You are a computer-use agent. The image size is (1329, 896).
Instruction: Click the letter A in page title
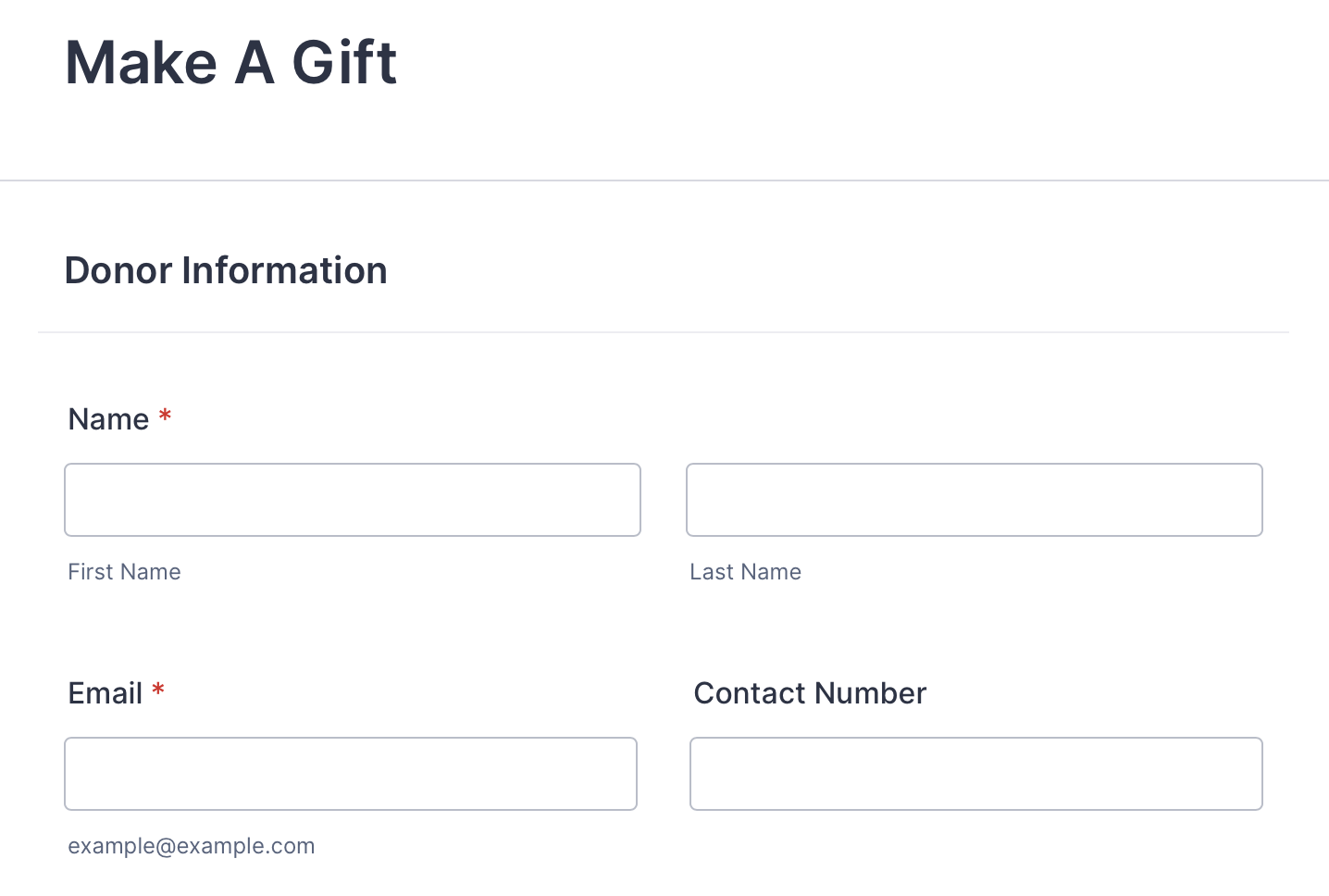pos(255,63)
